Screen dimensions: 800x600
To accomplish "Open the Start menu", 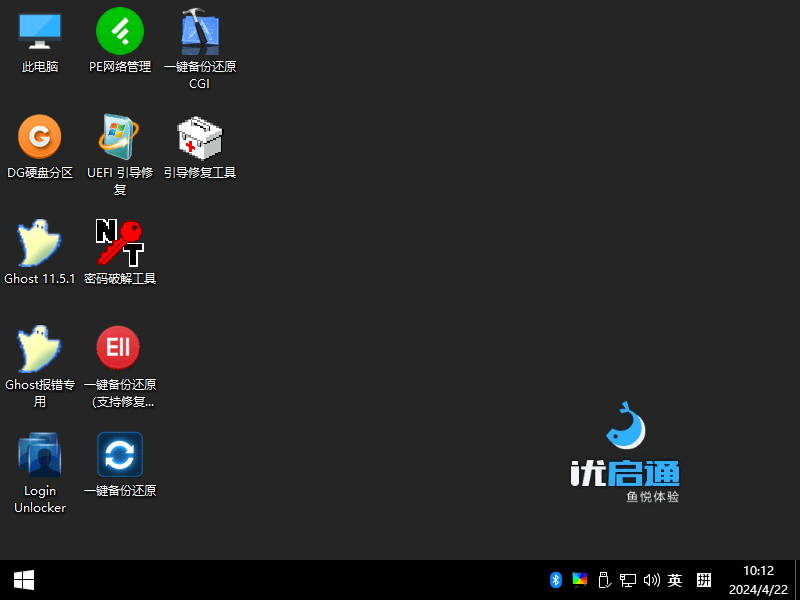I will pyautogui.click(x=22, y=580).
